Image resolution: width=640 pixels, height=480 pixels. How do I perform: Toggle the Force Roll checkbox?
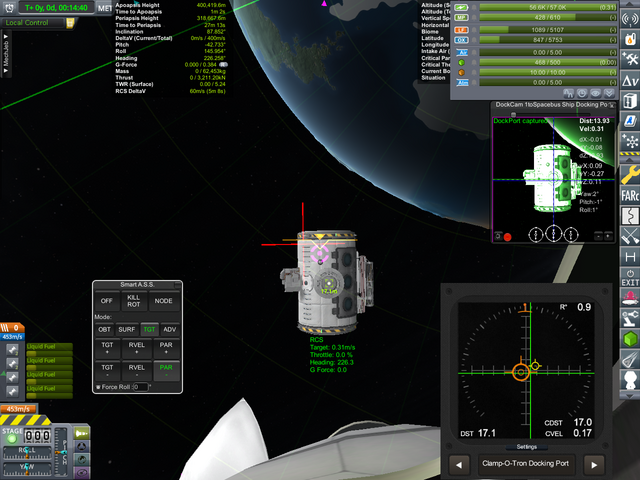point(97,387)
